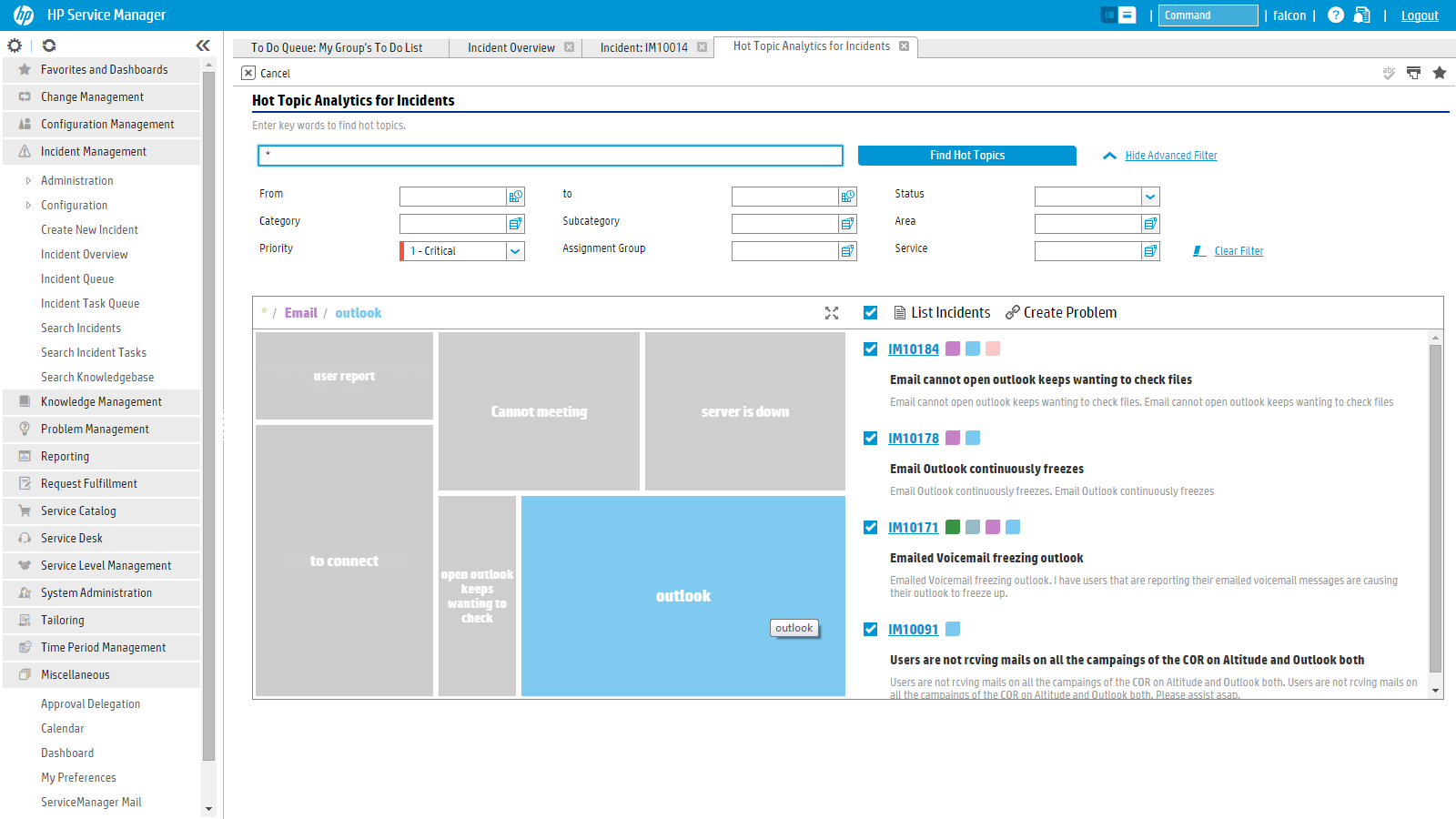Open Problem Management in the sidebar menu
Image resolution: width=1456 pixels, height=819 pixels.
[x=95, y=430]
